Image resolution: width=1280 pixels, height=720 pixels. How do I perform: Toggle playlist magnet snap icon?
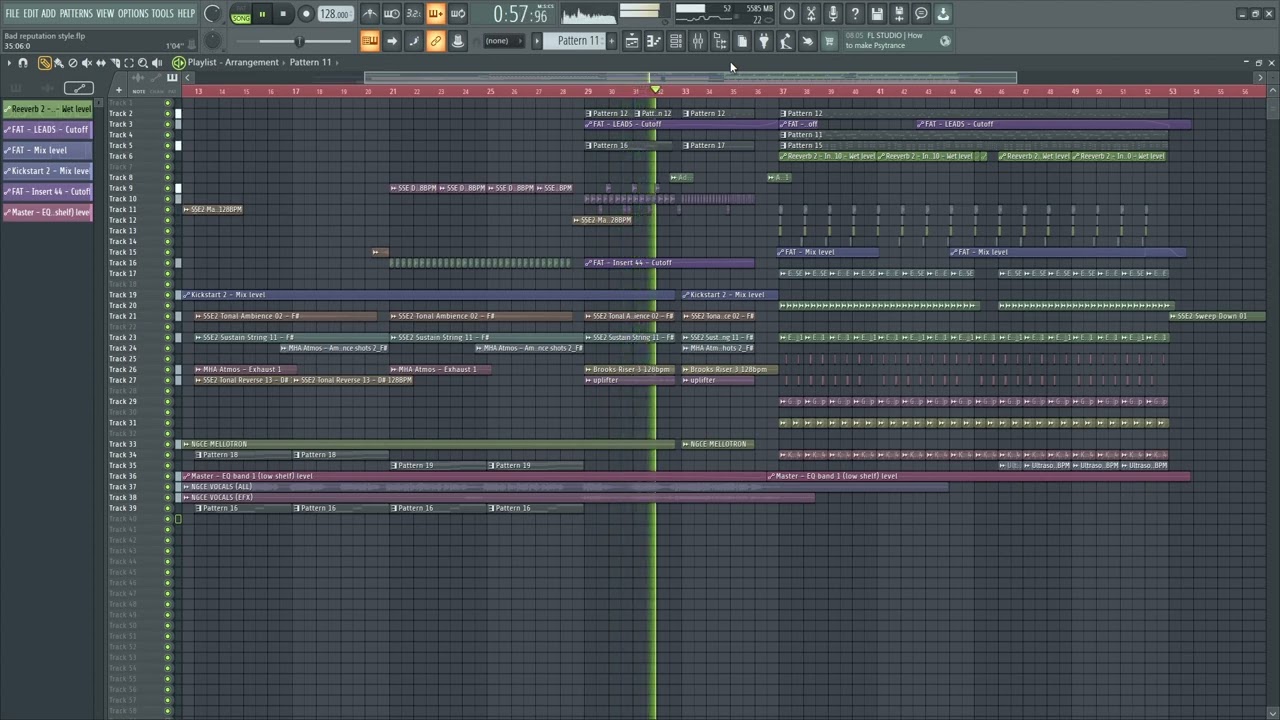click(x=23, y=63)
